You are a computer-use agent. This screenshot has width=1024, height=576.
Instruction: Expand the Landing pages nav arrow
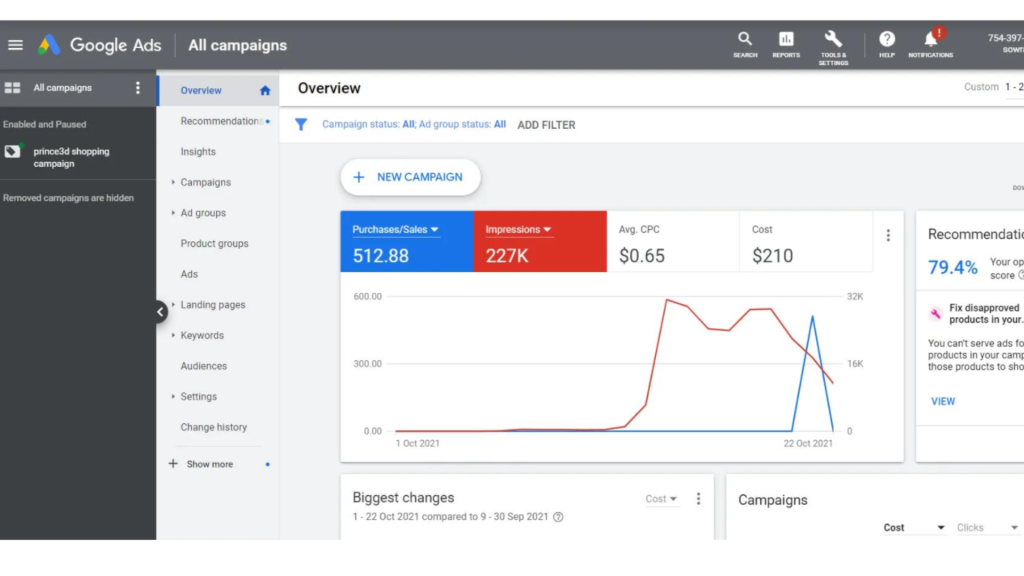coord(173,305)
